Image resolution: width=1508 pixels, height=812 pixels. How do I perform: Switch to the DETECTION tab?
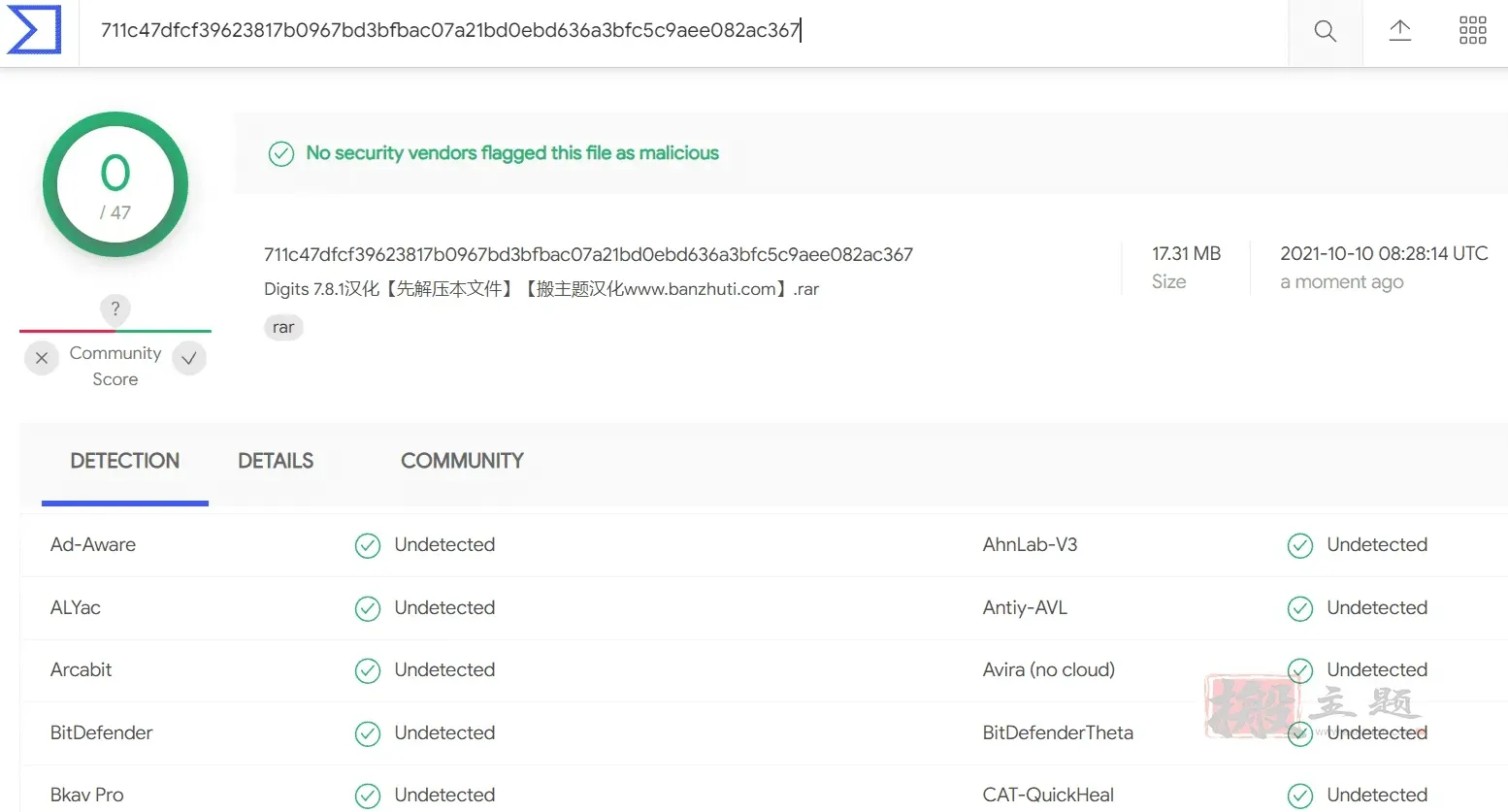point(125,461)
